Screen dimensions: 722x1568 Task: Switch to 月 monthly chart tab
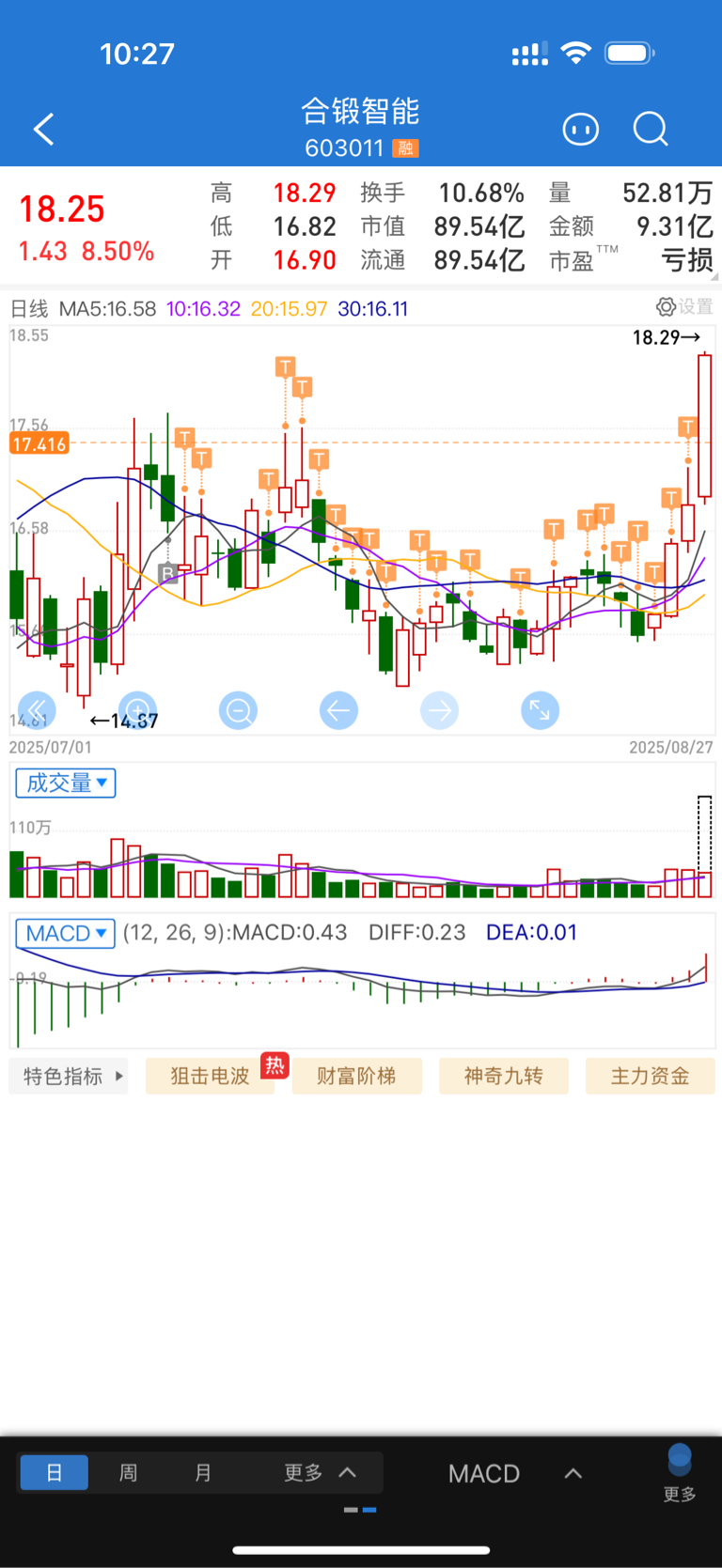[203, 1472]
